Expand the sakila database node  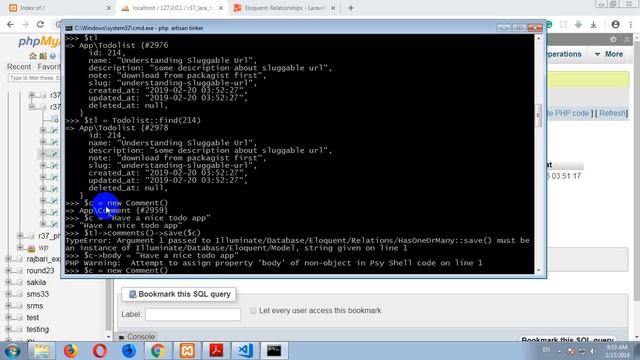click(x=9, y=282)
